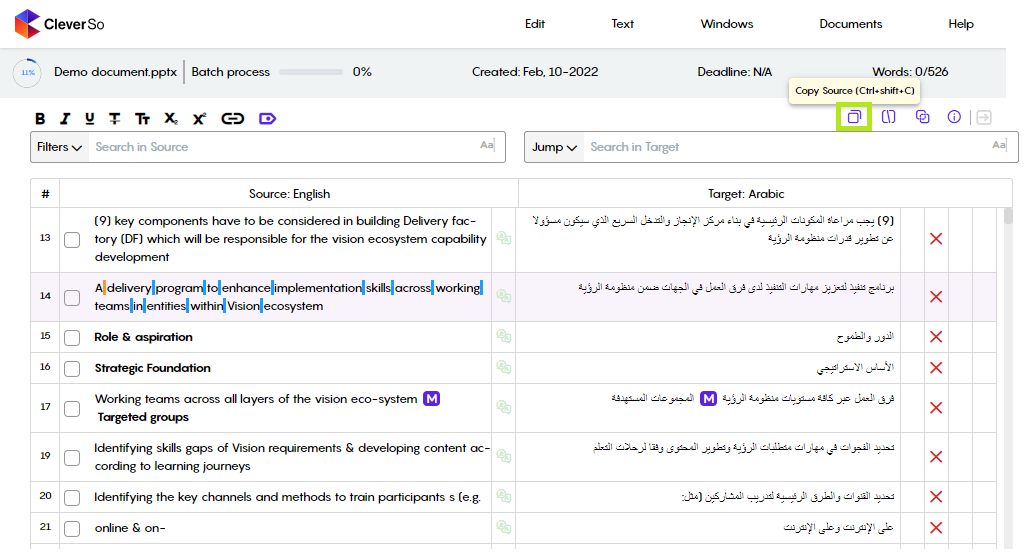Viewport: 1026px width, 552px height.
Task: Open the Jump dropdown
Action: pyautogui.click(x=554, y=147)
